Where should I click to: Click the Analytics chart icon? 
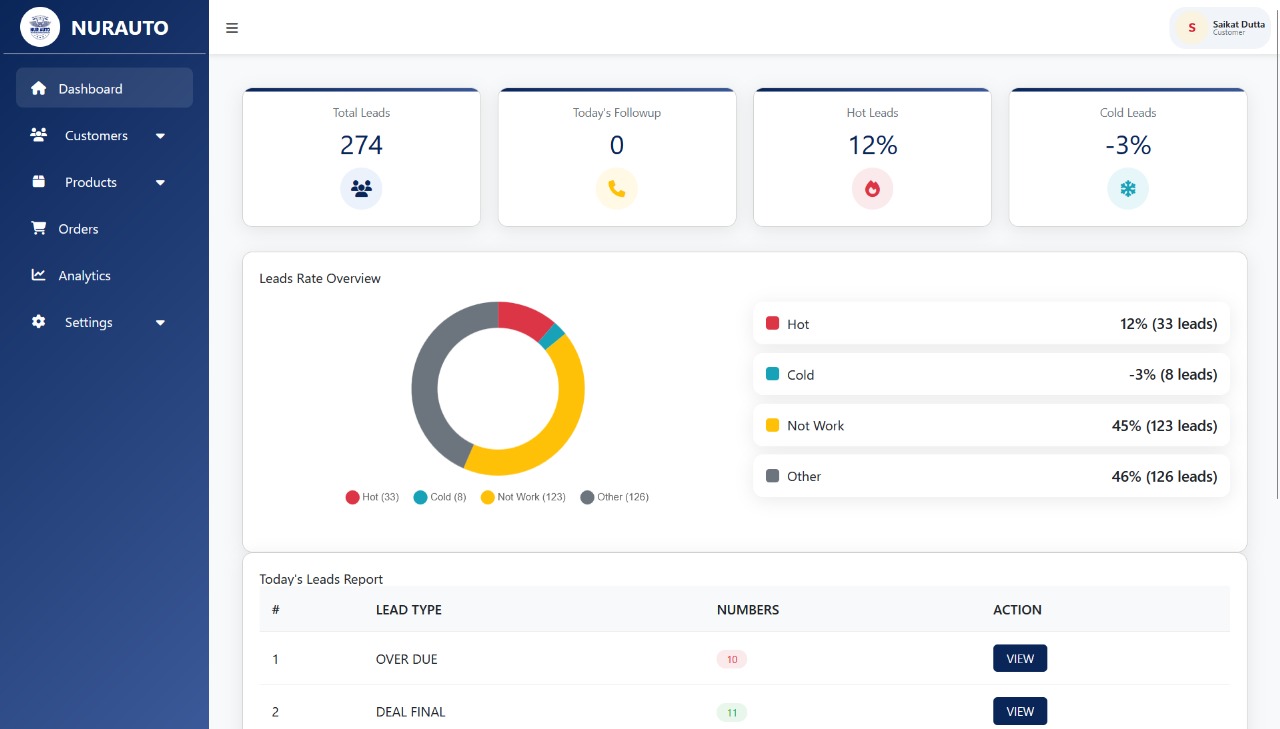pos(39,275)
